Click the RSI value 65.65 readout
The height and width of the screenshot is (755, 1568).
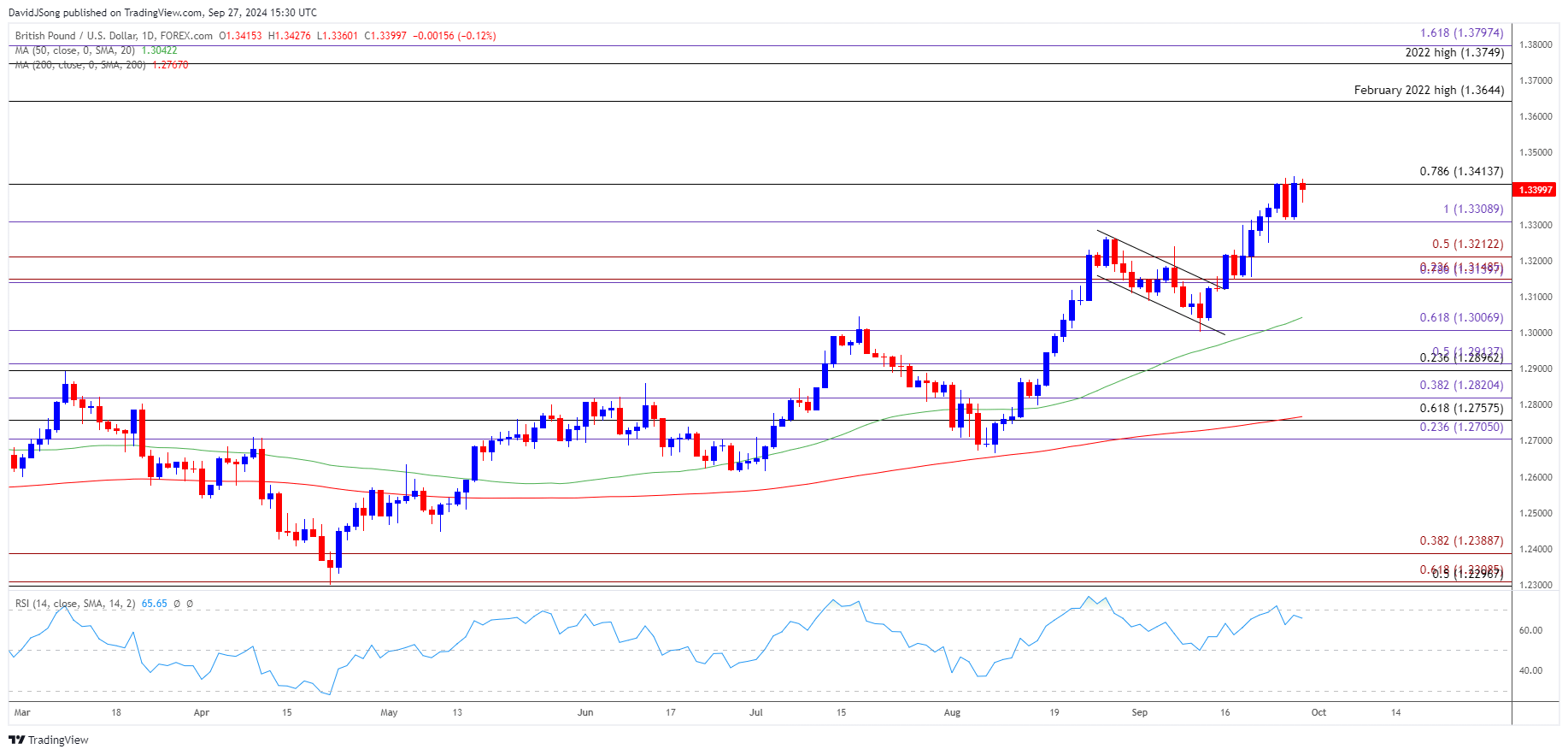tap(154, 604)
